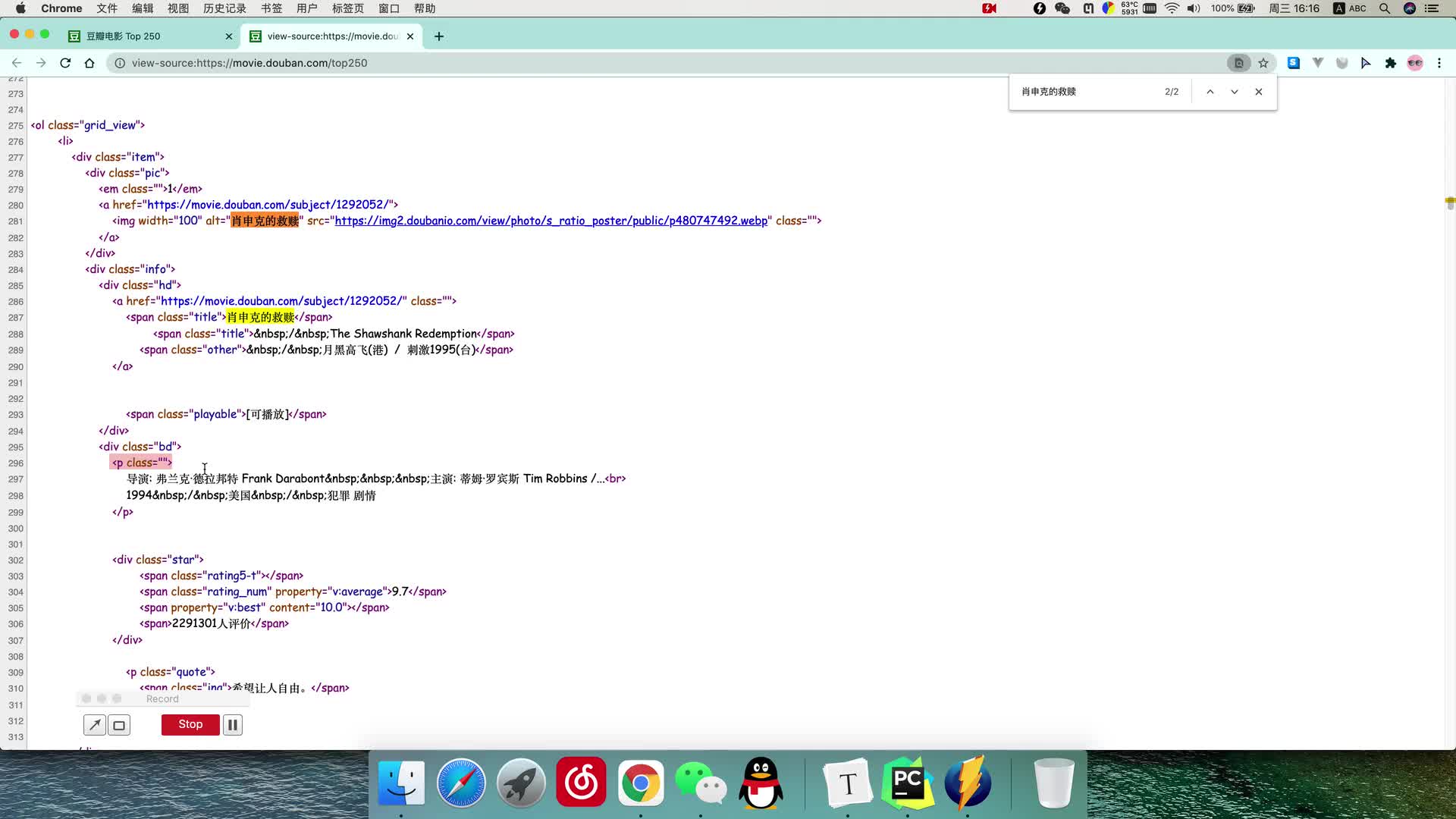Click the find-match marker on the scrollbar
Image resolution: width=1456 pixels, height=819 pixels.
click(1450, 202)
